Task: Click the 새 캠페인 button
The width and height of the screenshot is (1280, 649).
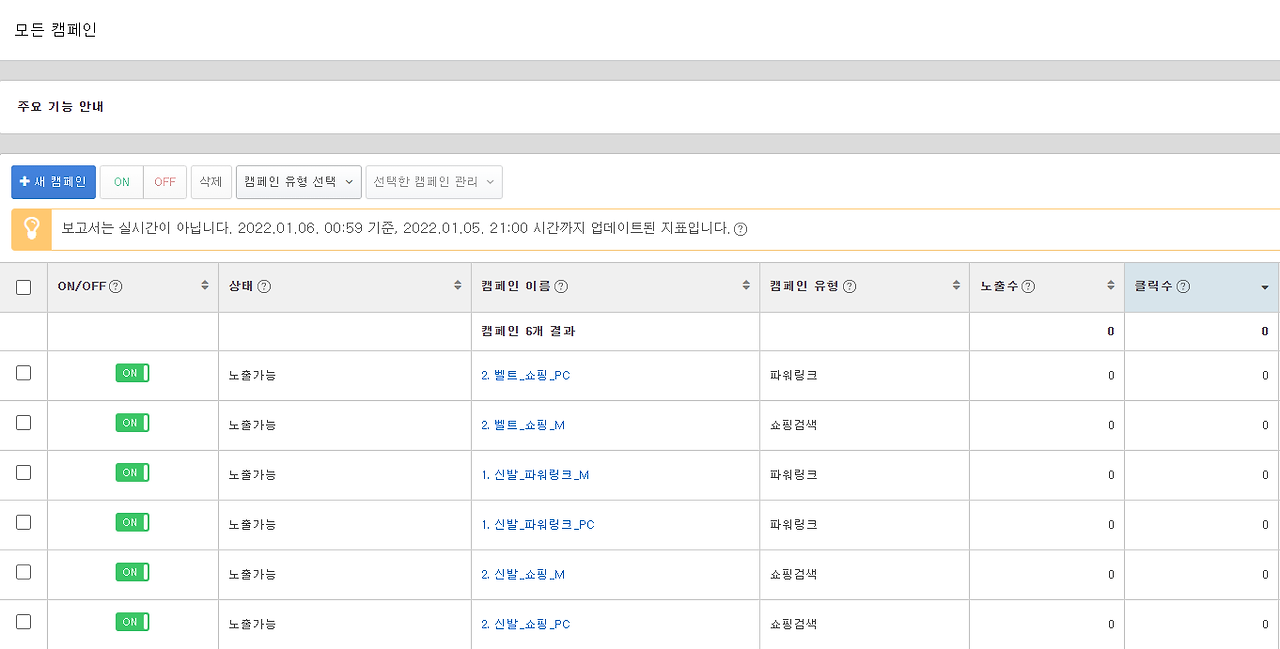Action: 53,182
